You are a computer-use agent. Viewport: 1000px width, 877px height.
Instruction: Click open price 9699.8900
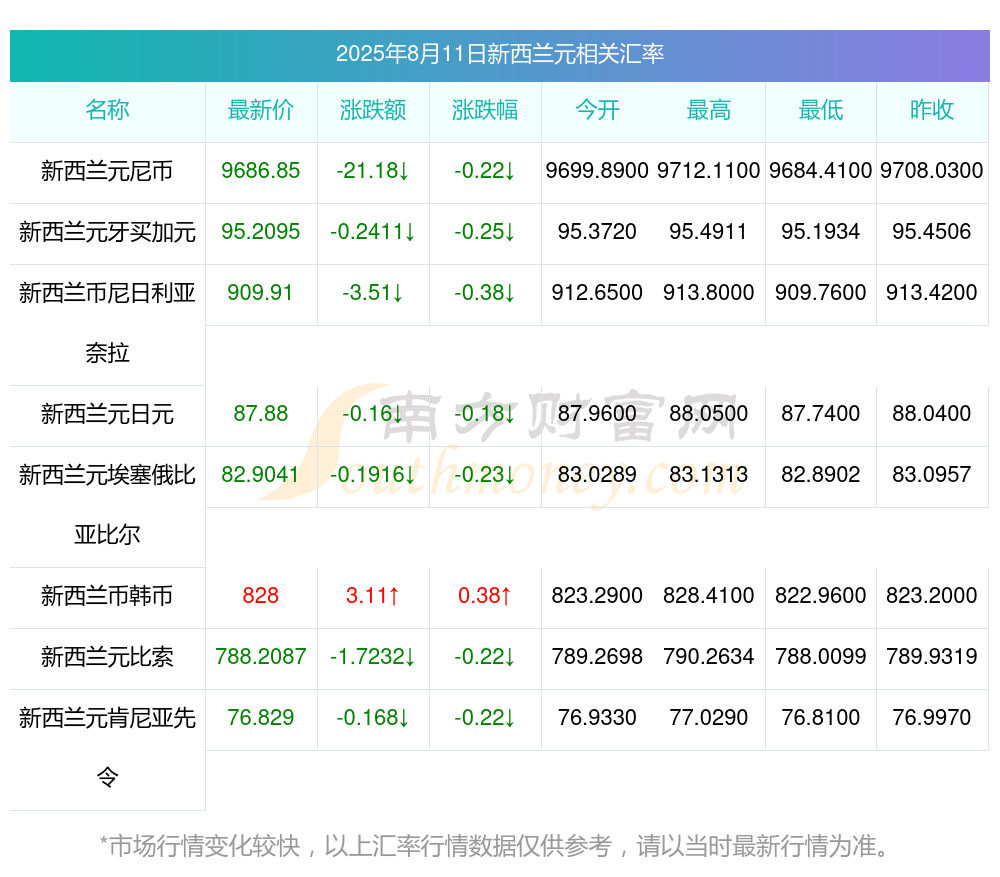tap(597, 170)
